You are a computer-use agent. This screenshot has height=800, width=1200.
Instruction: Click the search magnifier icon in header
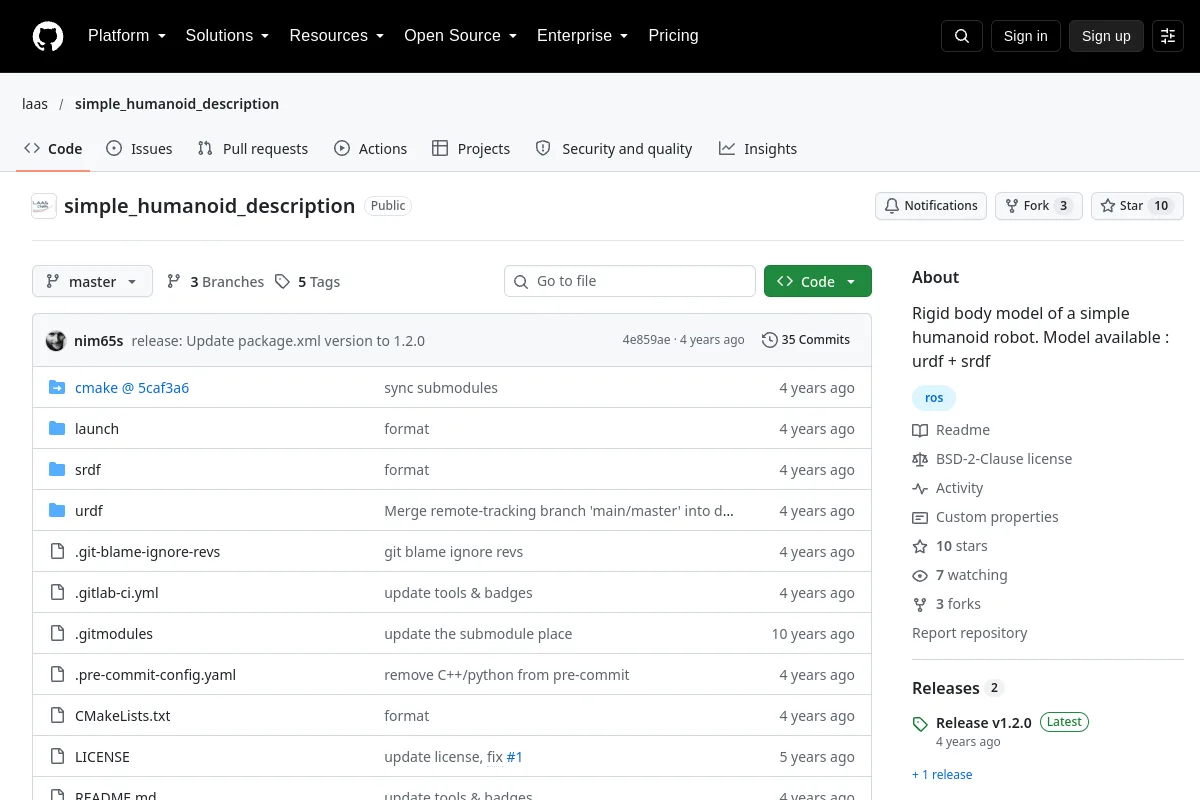point(962,36)
